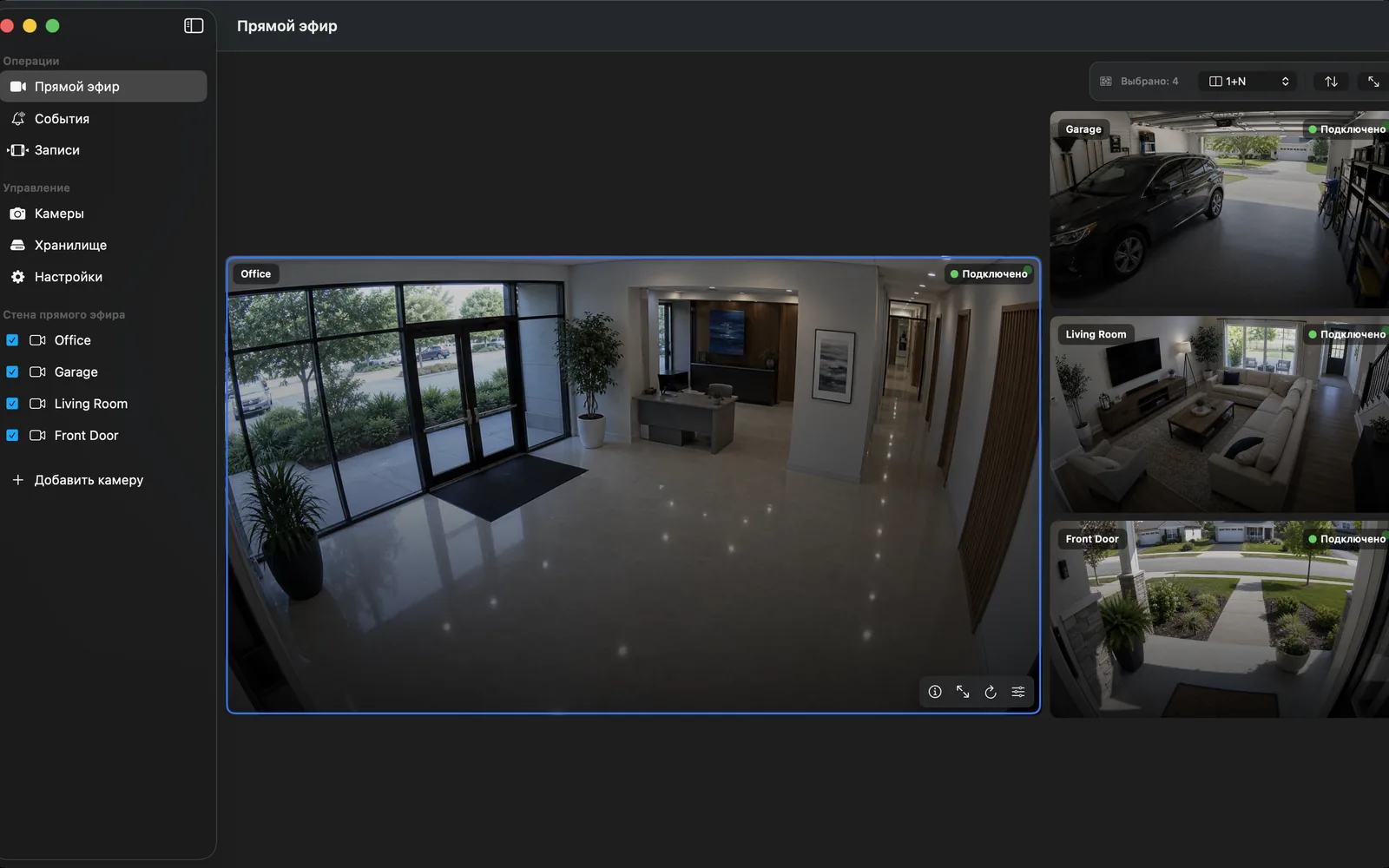Click the camera icon beside Камеры

coord(17,214)
